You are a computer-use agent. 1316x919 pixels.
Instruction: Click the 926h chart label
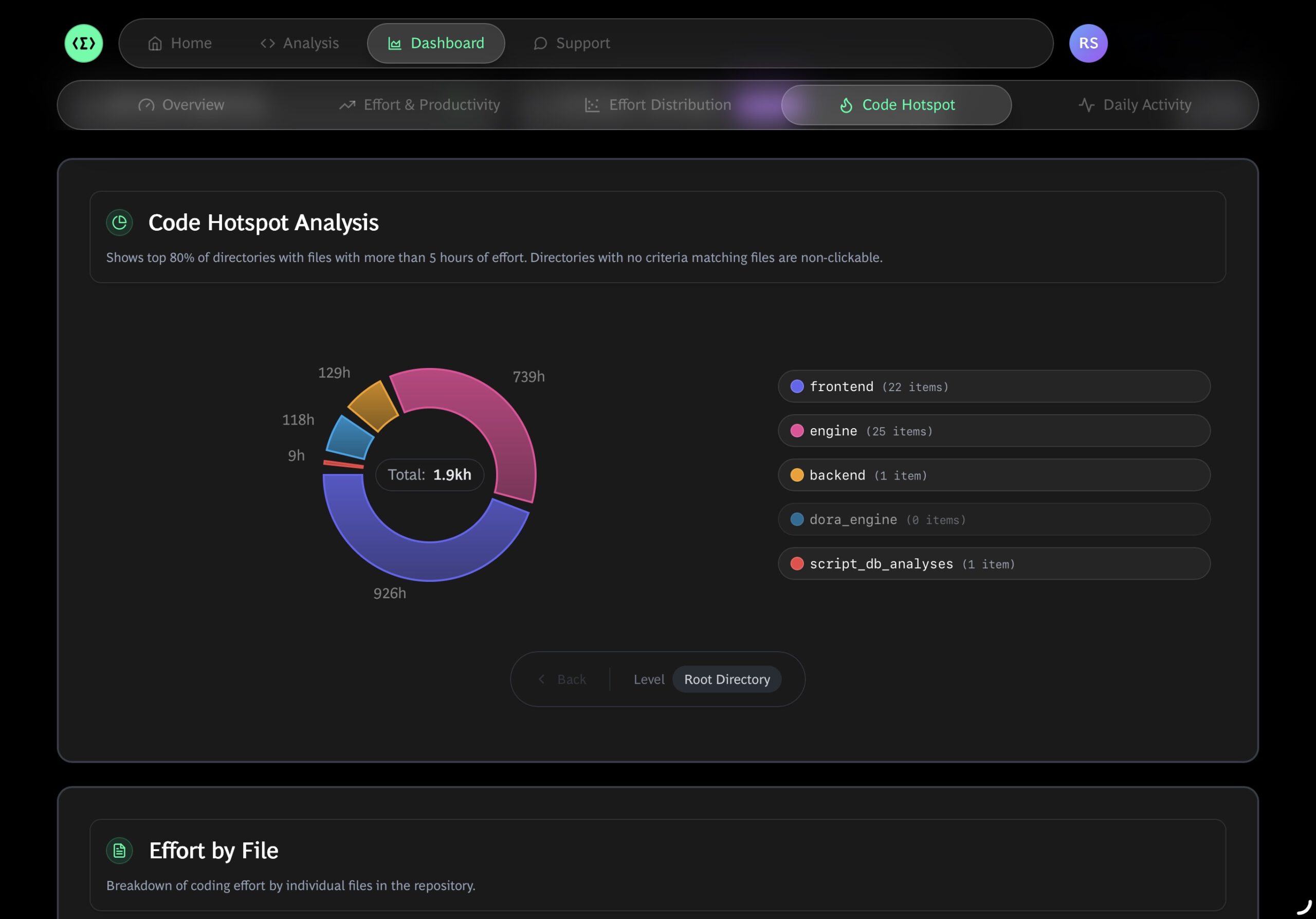point(390,593)
